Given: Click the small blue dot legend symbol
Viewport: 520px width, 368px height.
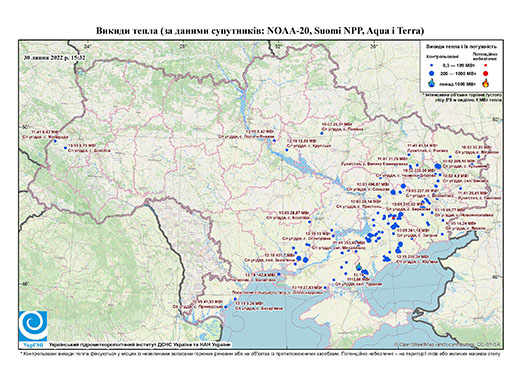Looking at the screenshot, I should pos(431,65).
